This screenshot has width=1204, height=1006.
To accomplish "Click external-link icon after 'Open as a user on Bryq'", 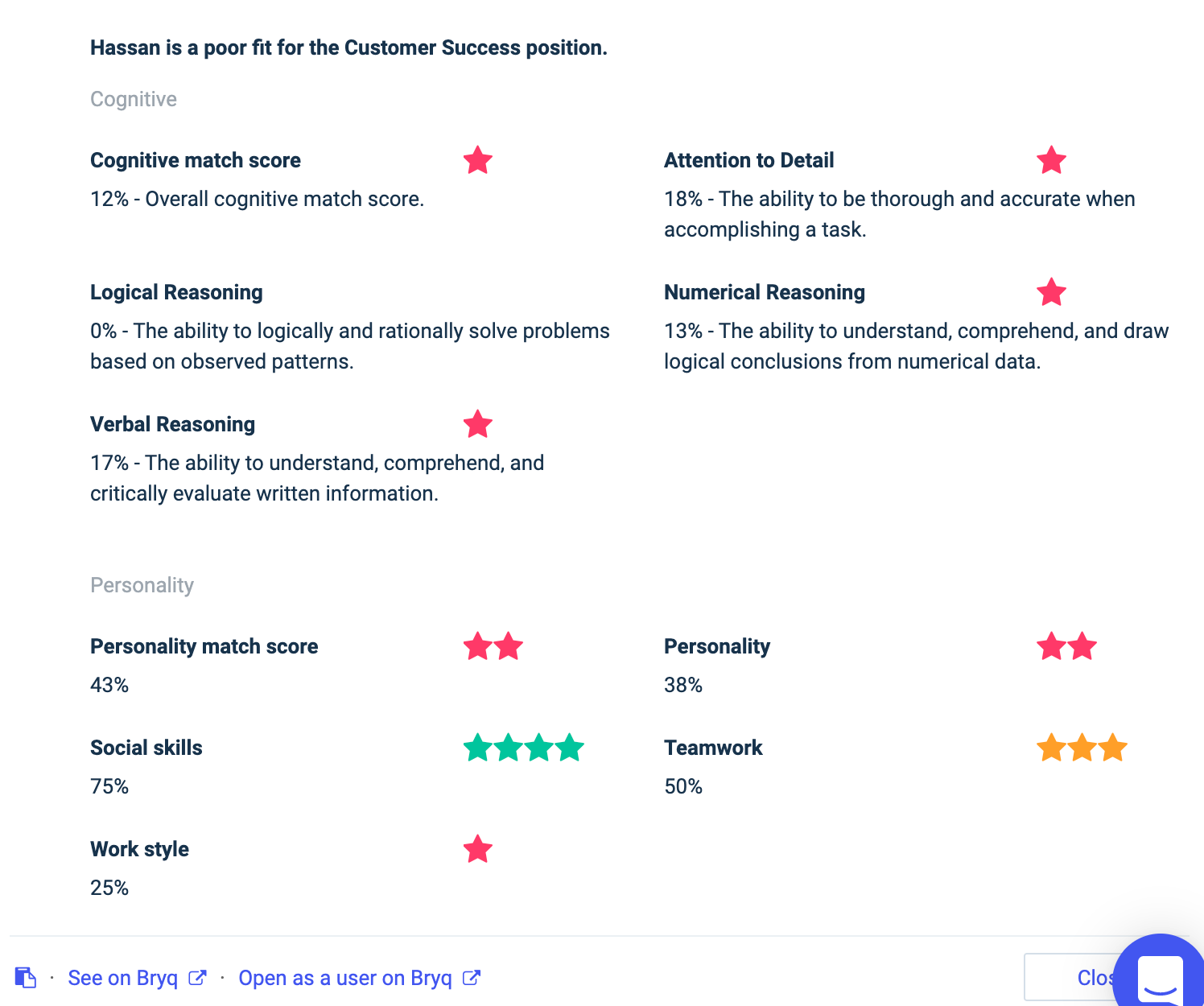I will [x=472, y=978].
